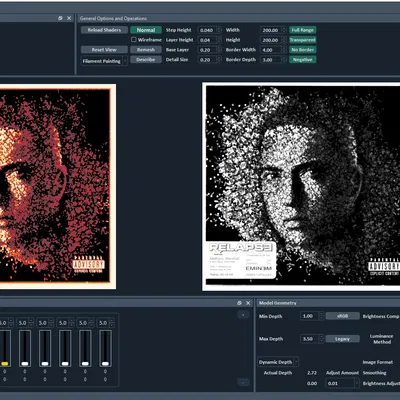Click the Brightness Comp label
Screen dimensions: 400x400
click(x=381, y=316)
